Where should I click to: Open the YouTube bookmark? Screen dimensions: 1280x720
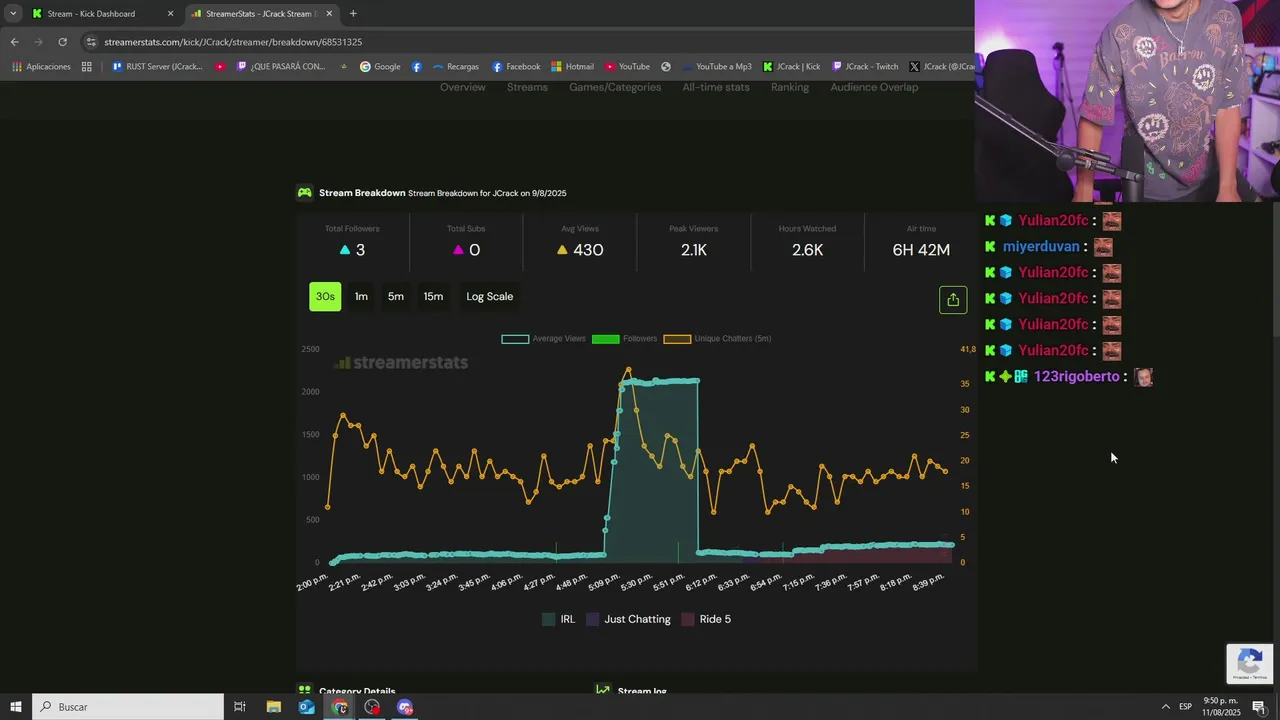point(627,67)
